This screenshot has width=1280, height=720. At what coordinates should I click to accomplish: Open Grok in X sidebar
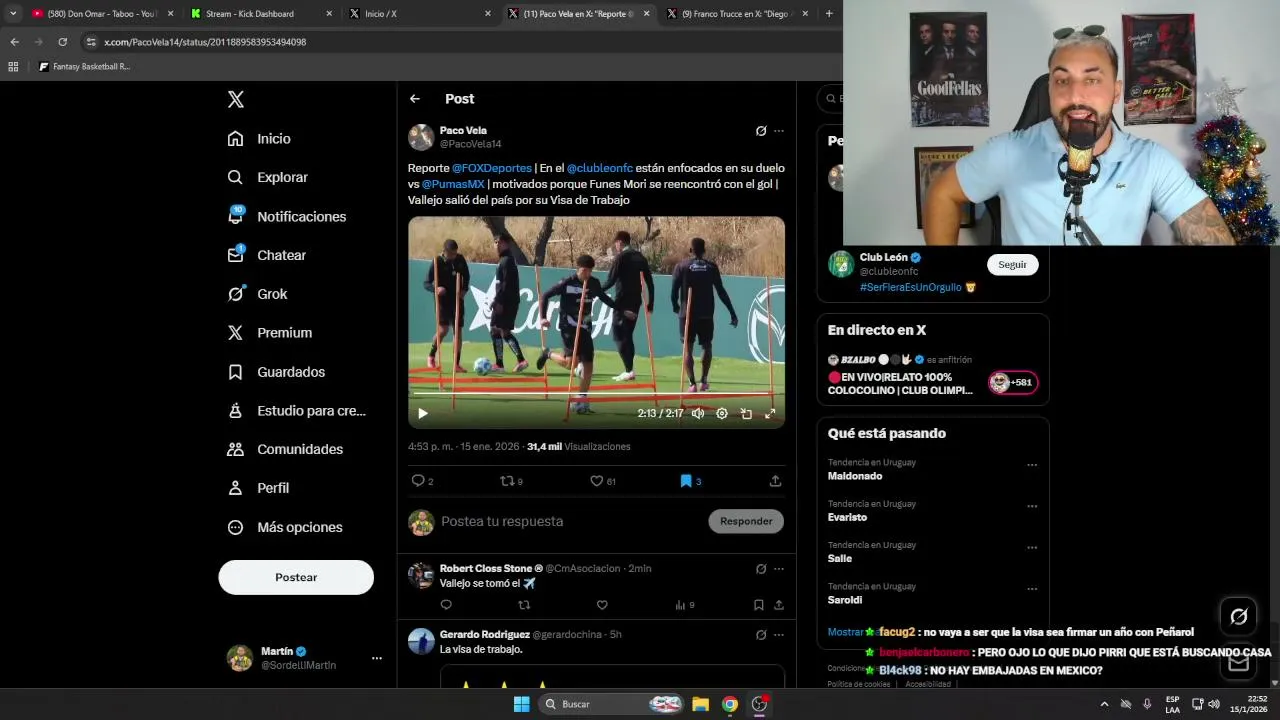pos(257,294)
